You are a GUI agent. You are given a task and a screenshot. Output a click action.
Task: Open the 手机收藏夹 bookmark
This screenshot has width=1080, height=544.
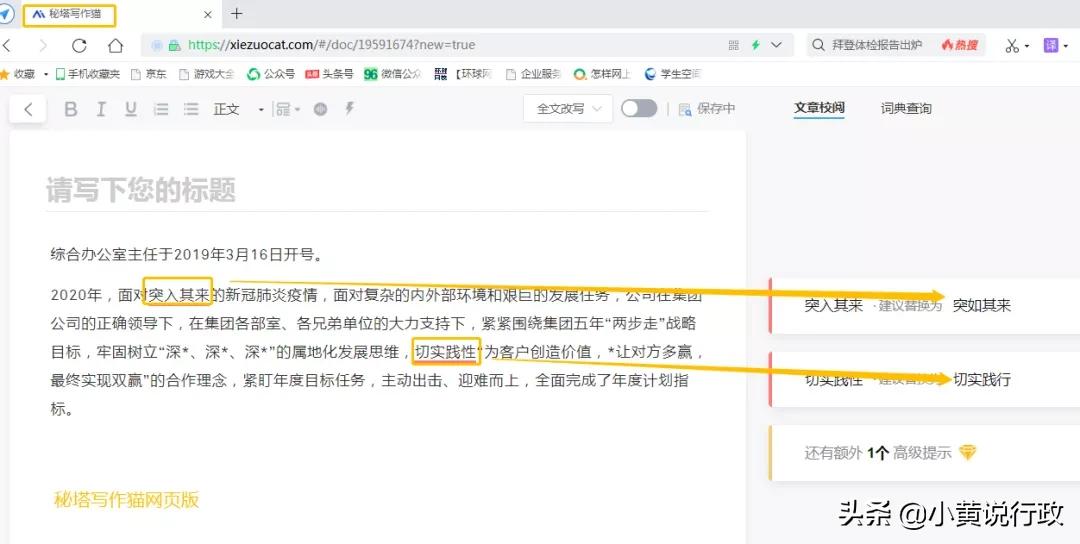[87, 74]
